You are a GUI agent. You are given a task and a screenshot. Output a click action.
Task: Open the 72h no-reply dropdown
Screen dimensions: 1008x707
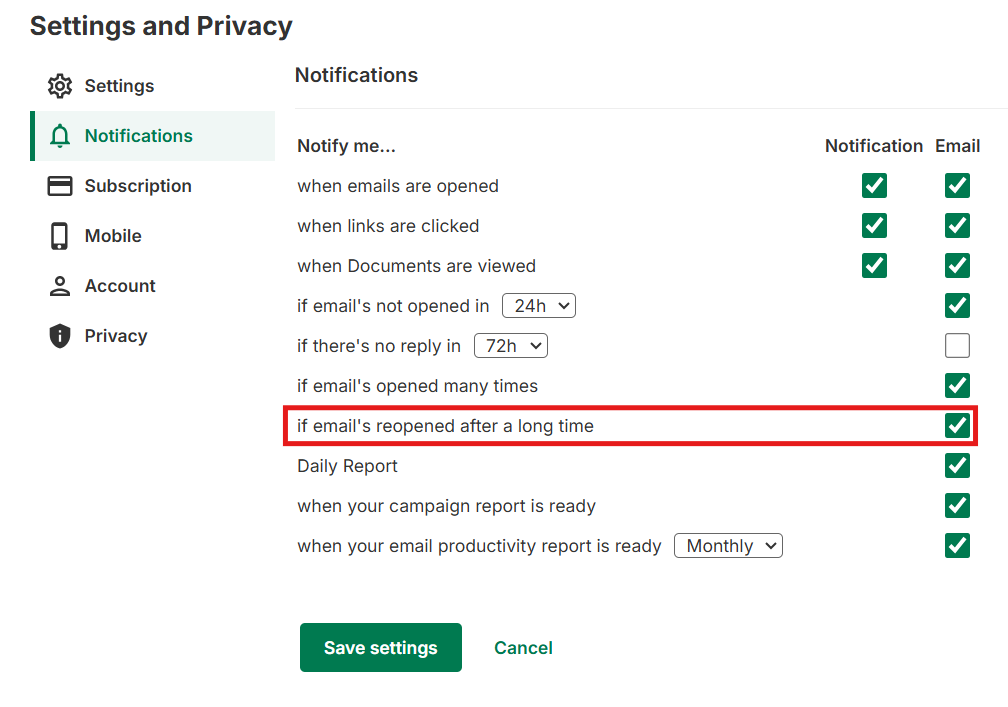[510, 346]
